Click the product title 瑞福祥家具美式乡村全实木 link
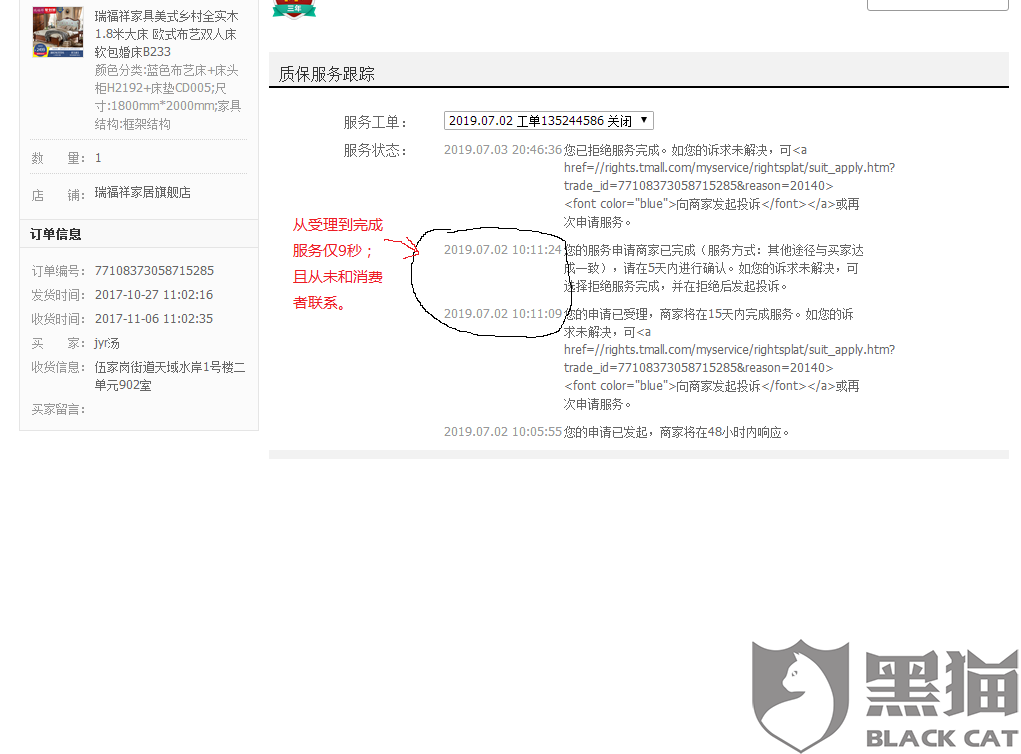This screenshot has width=1021, height=754. point(166,17)
